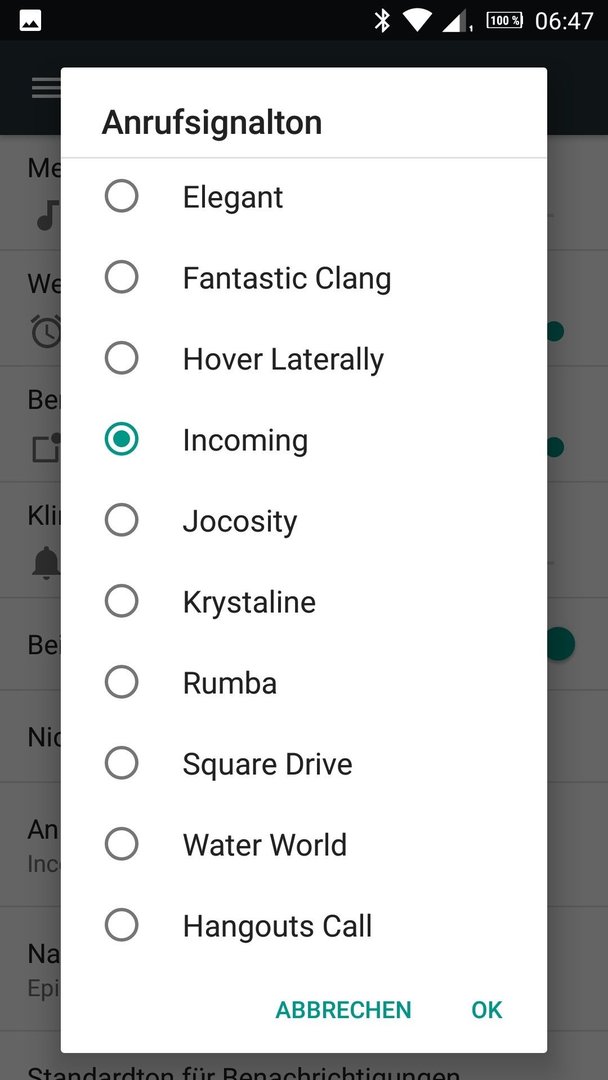This screenshot has height=1080, width=608.
Task: Pick the Jocosity ringtone
Action: tap(121, 520)
